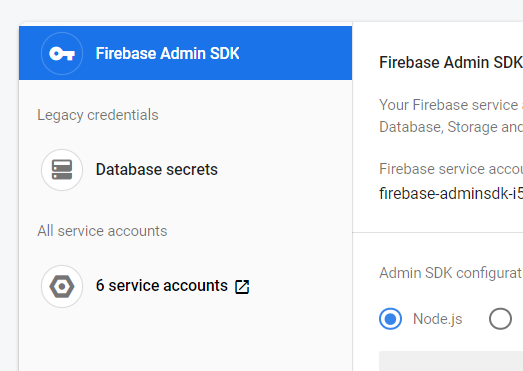
Task: Open the 6 service accounts link
Action: tap(161, 286)
